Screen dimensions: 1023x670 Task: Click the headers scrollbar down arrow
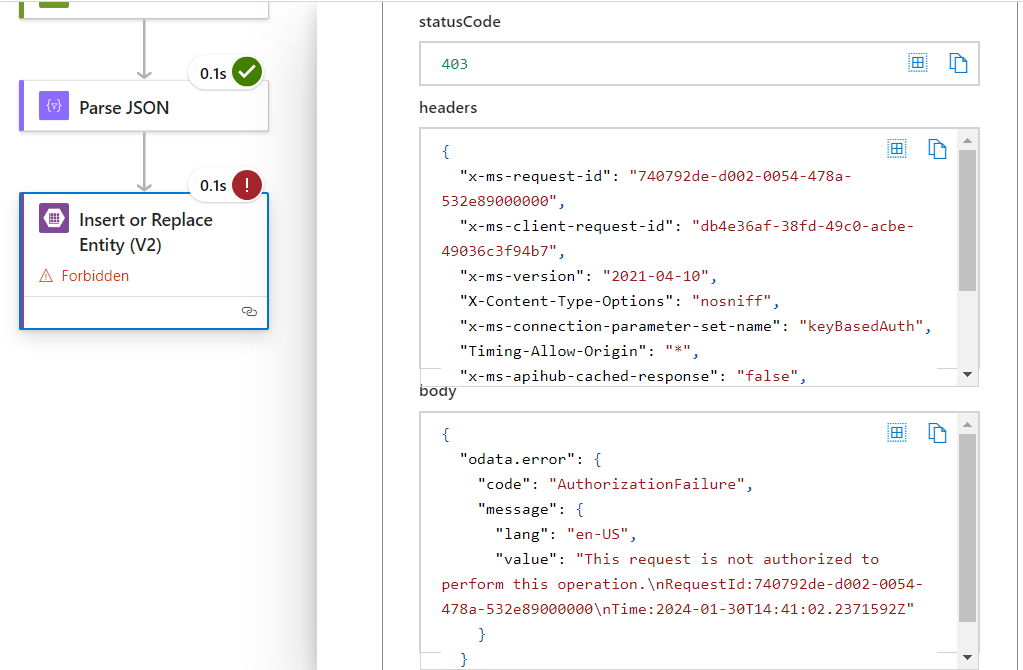point(967,374)
